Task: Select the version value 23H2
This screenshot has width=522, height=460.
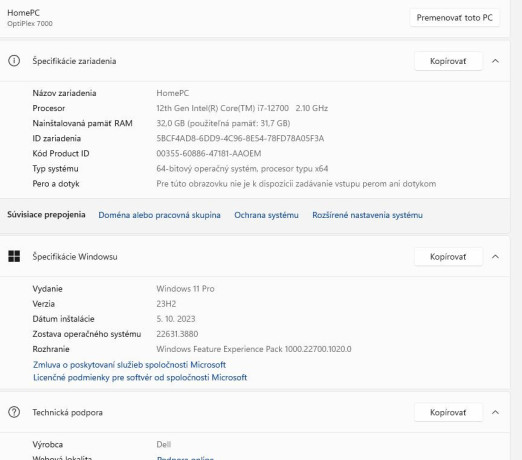Action: coord(166,304)
